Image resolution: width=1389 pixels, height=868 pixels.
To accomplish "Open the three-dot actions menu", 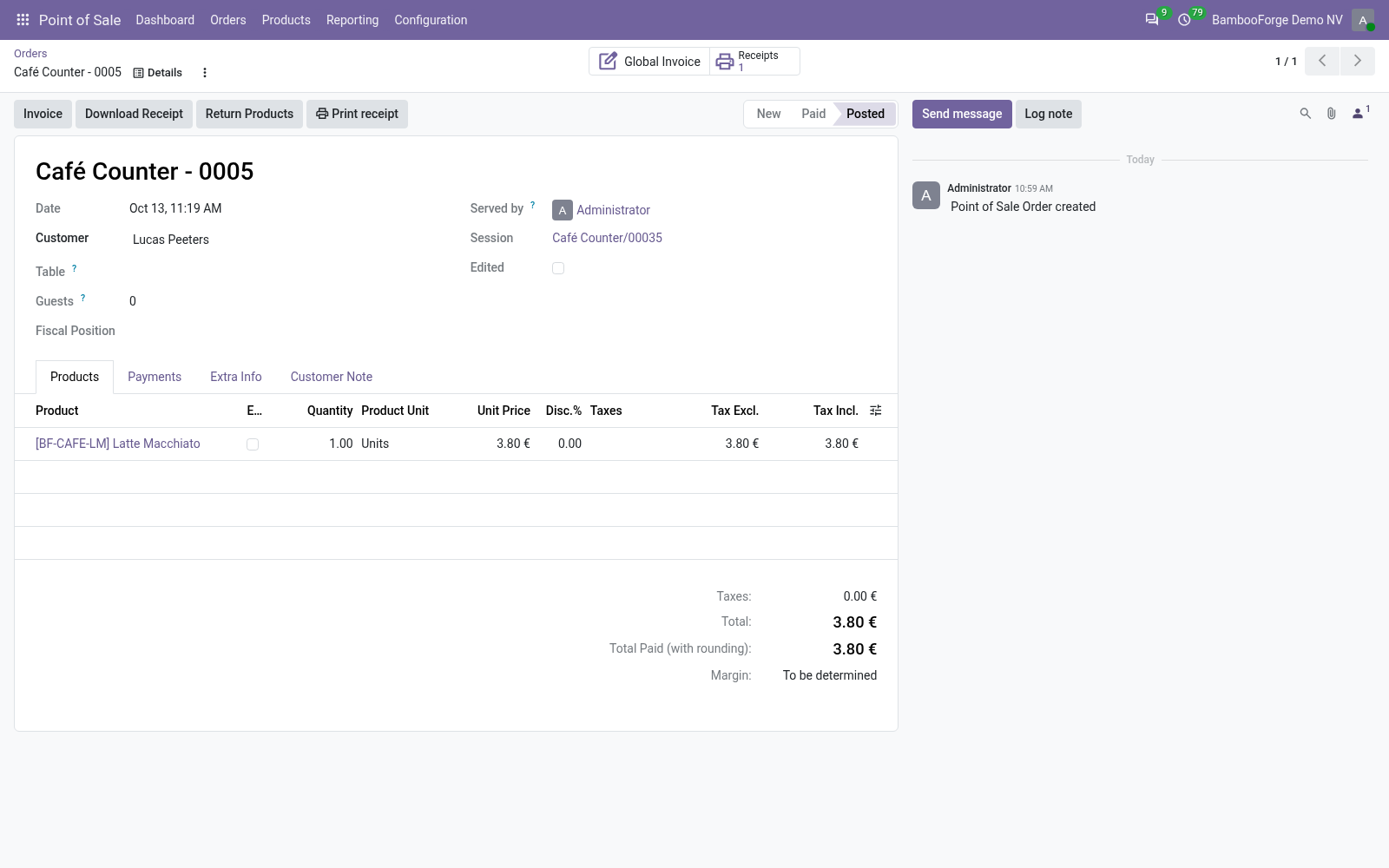I will pyautogui.click(x=205, y=73).
